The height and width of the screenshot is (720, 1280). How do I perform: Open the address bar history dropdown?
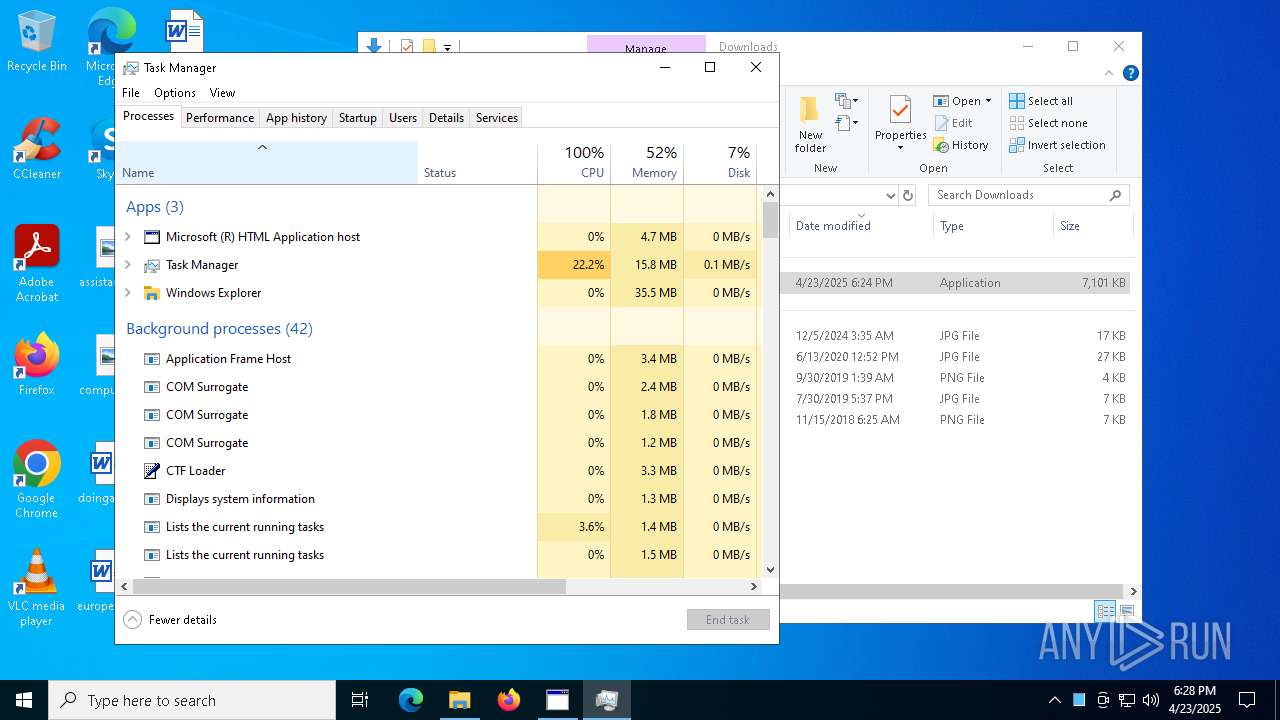(x=890, y=195)
